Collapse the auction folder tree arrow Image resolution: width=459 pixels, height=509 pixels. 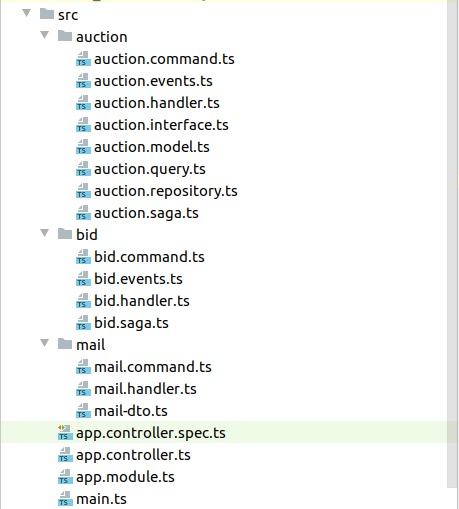click(x=45, y=35)
